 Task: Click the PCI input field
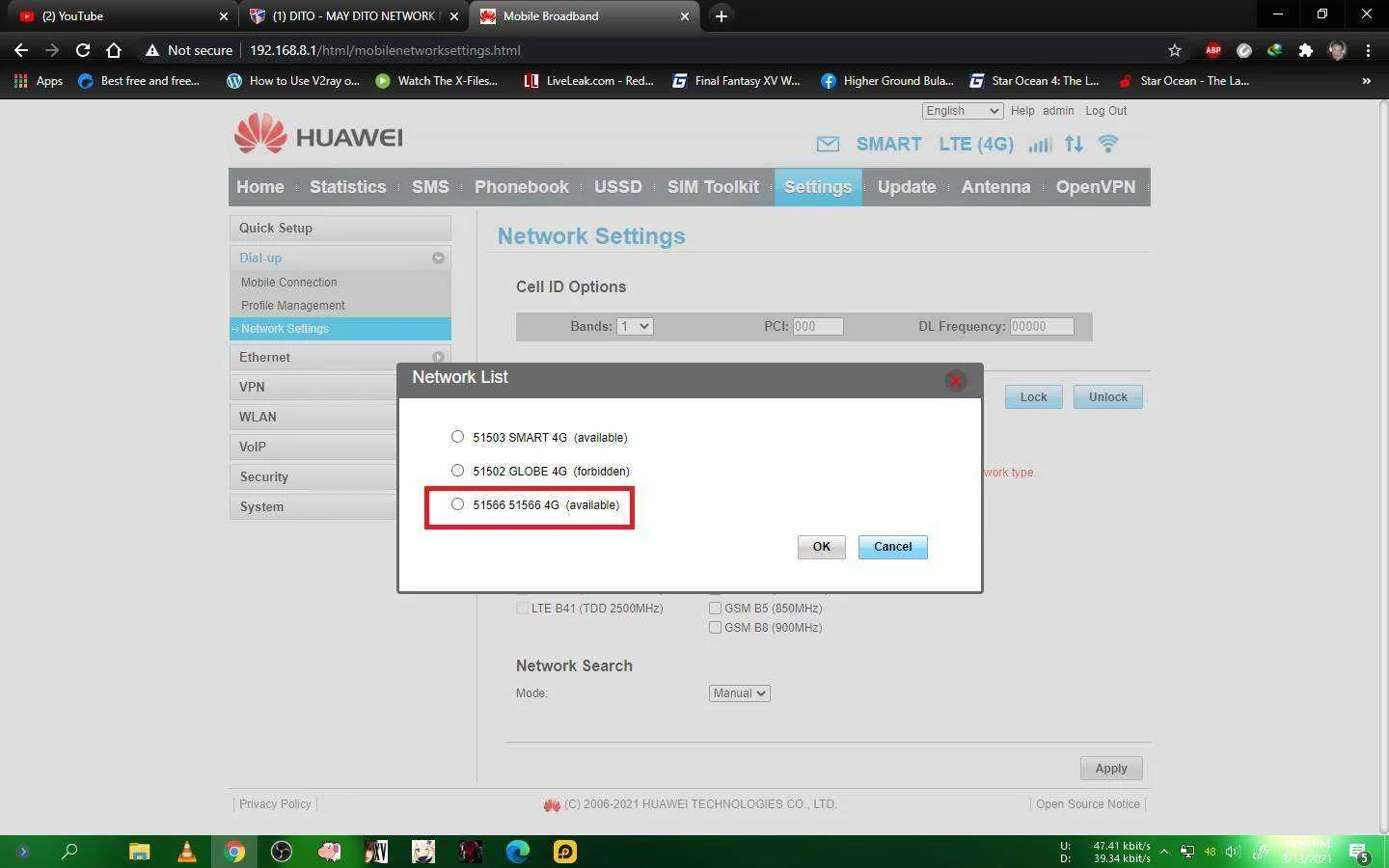point(818,326)
